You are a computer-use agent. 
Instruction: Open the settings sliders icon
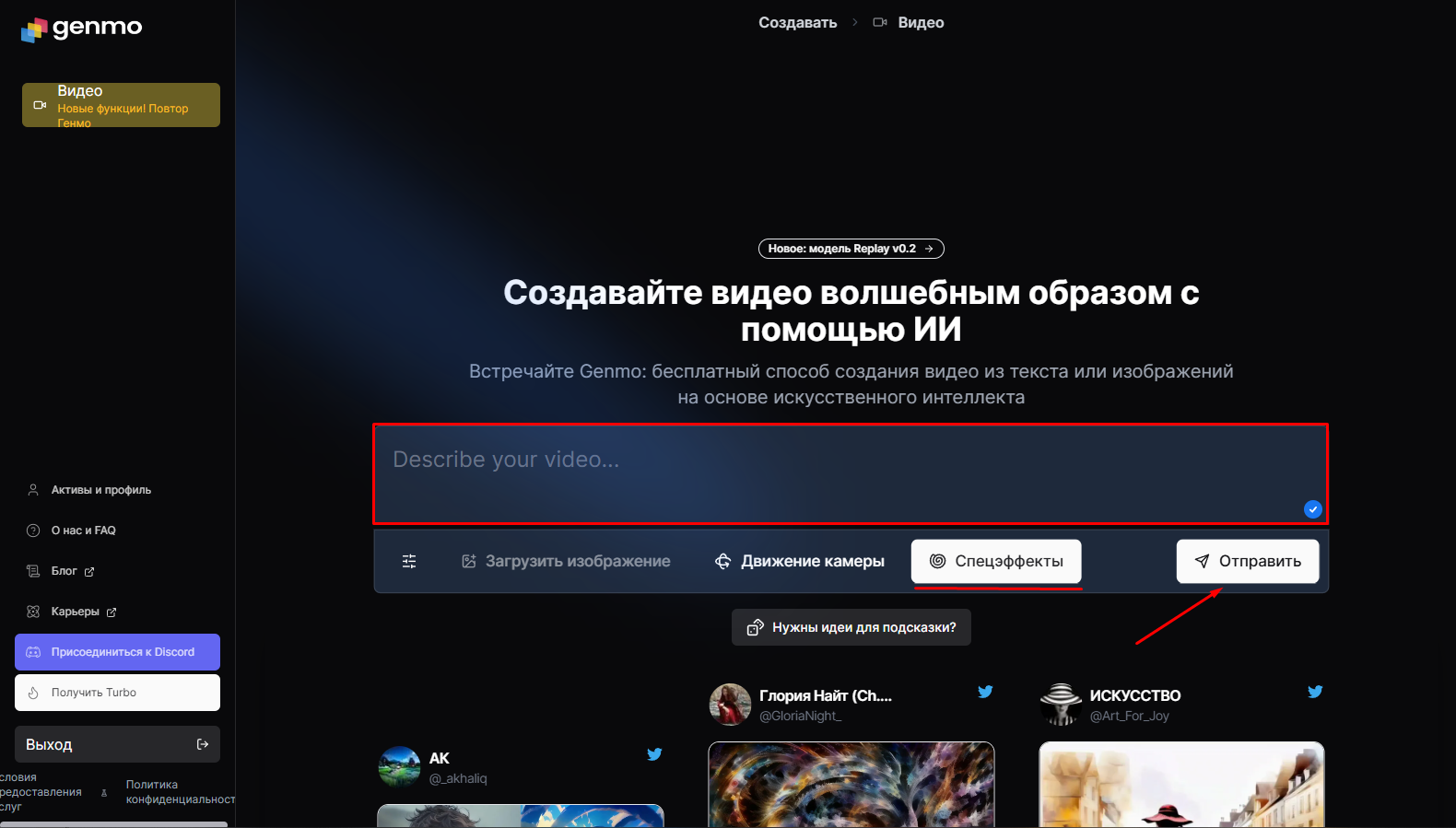409,561
